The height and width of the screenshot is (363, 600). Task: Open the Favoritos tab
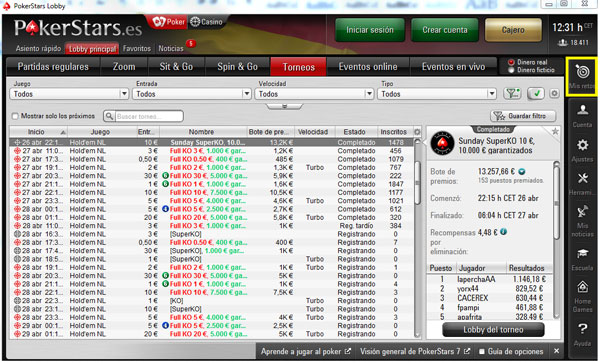click(137, 49)
